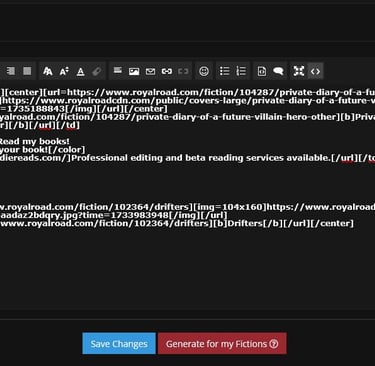The height and width of the screenshot is (366, 375).
Task: Click the remove formatting eraser icon
Action: [x=97, y=71]
